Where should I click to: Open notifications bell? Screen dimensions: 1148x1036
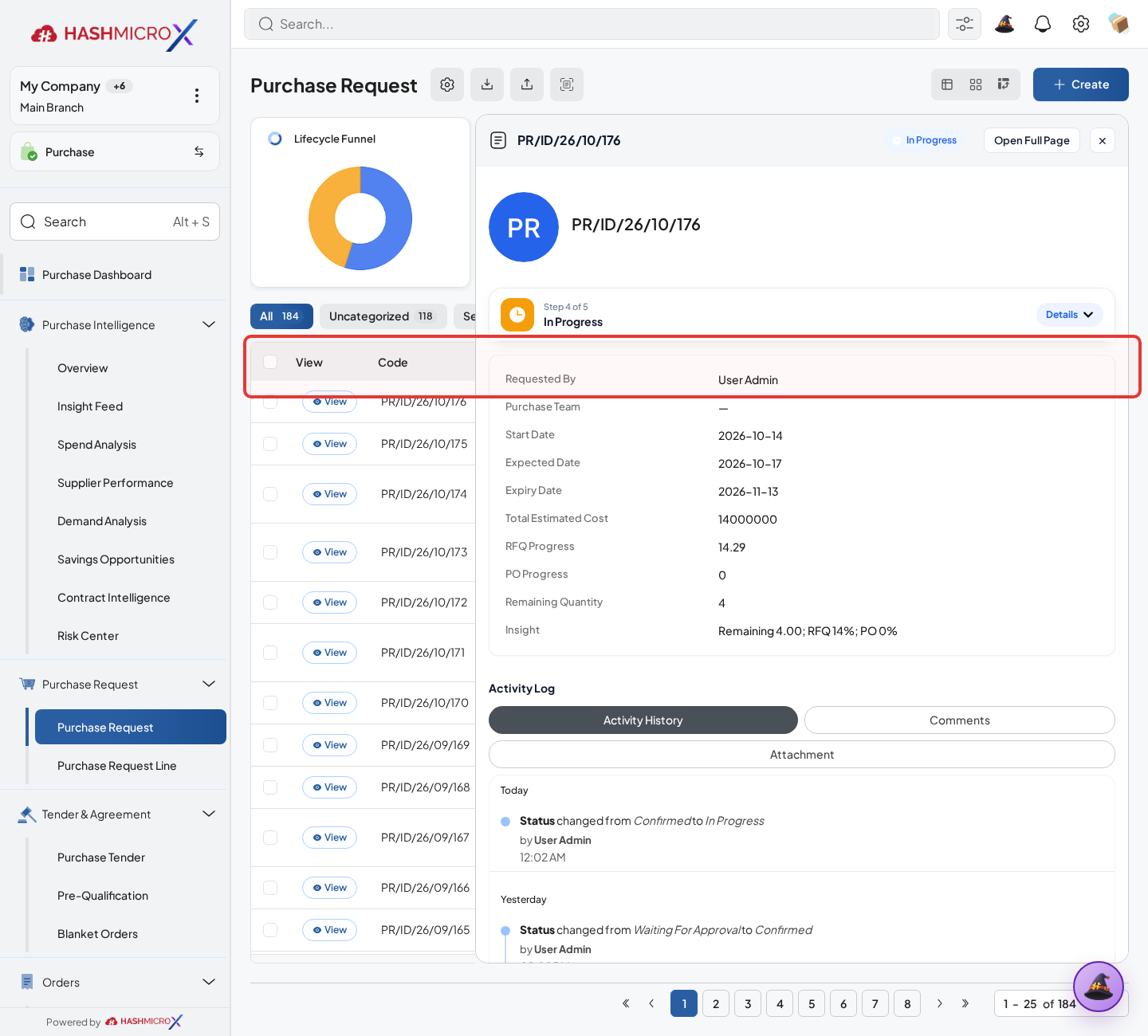pos(1043,24)
